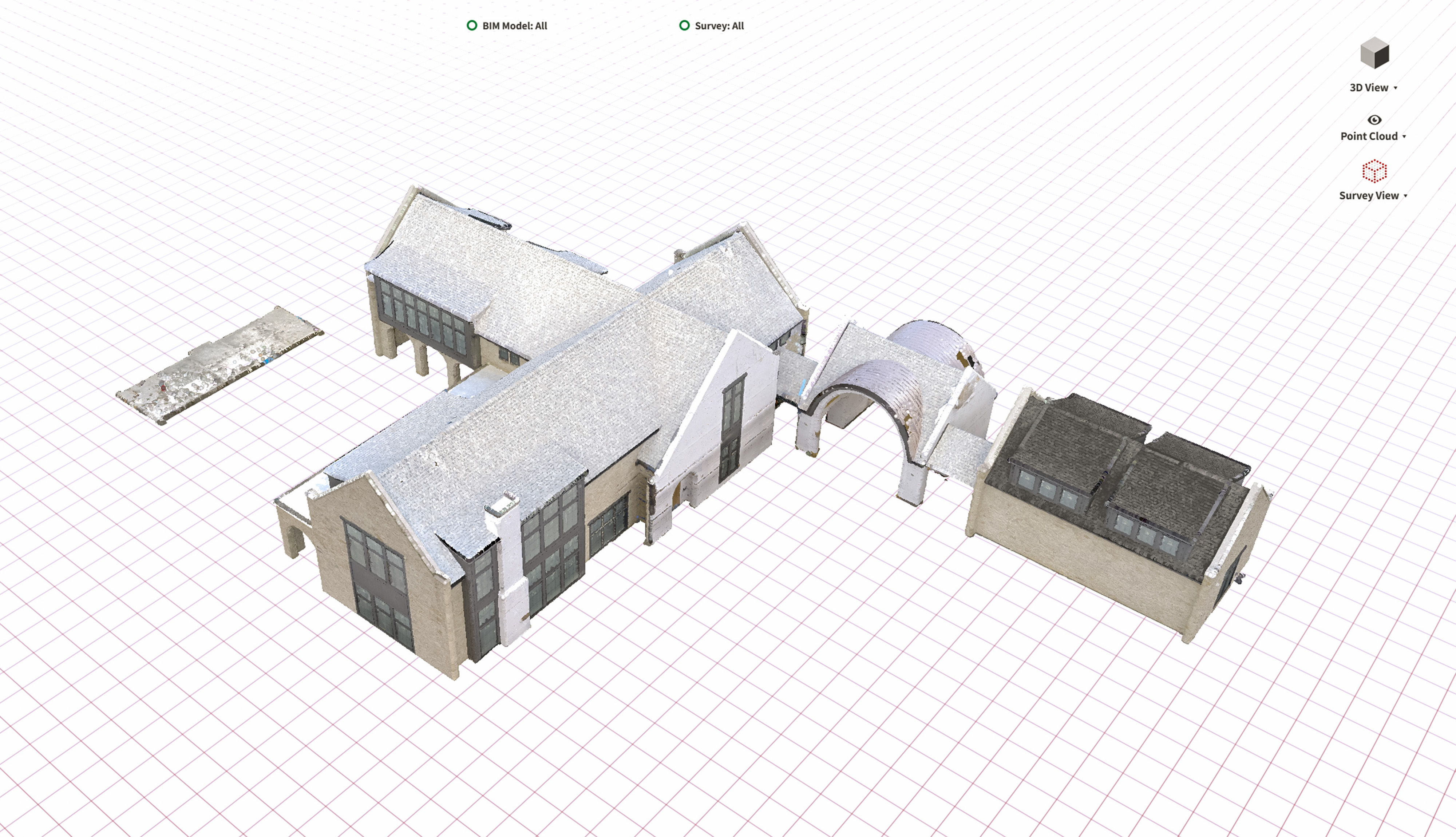Toggle the BIM Model green circle
Viewport: 1456px width, 837px height.
(x=472, y=25)
